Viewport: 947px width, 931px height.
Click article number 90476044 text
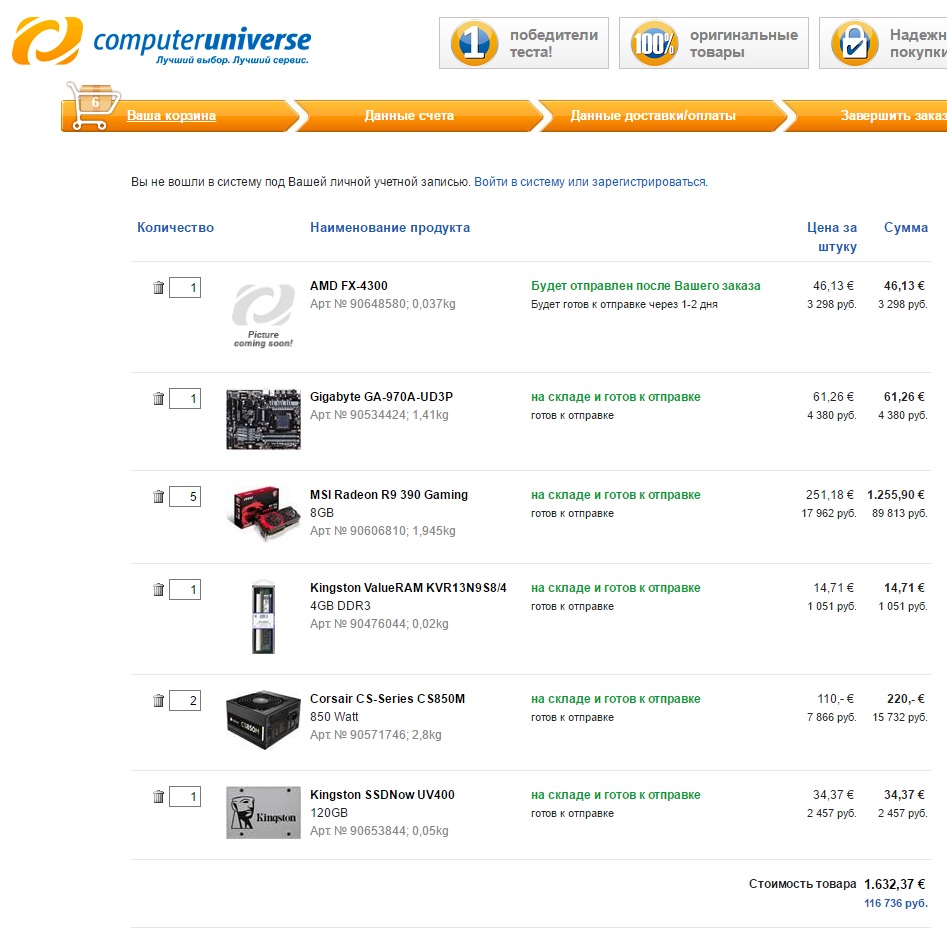(379, 624)
